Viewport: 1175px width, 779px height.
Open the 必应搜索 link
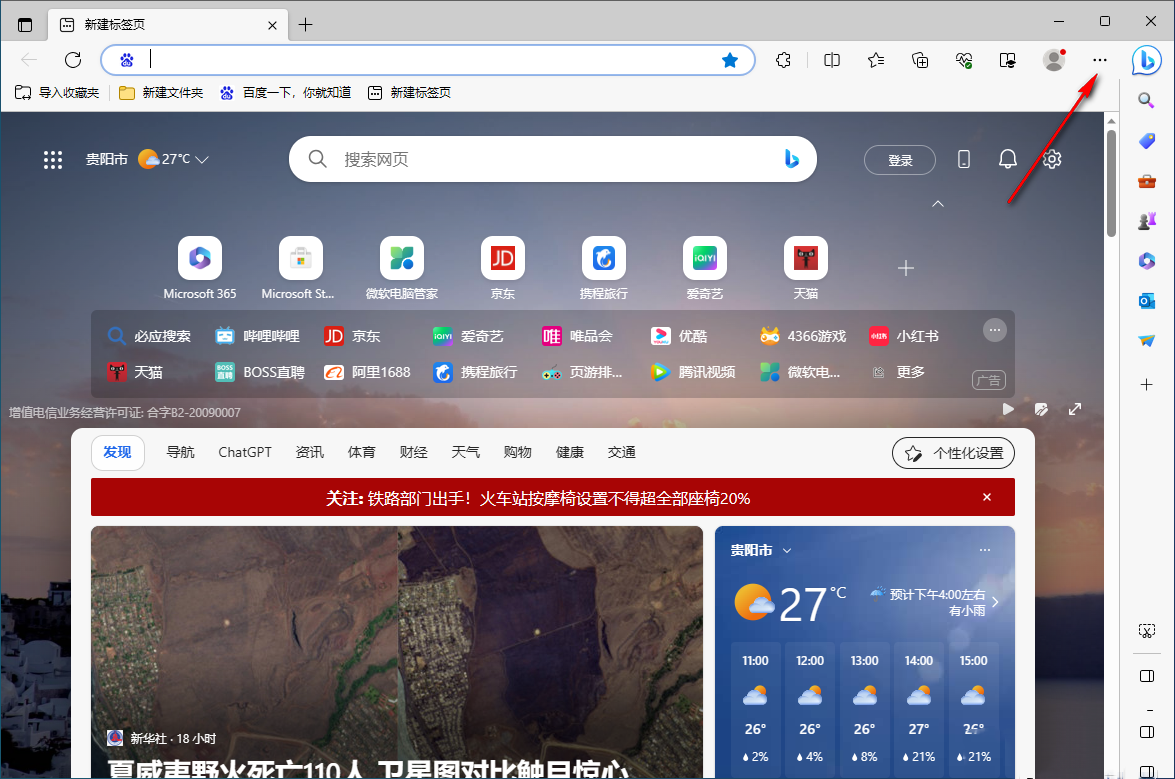coord(149,336)
